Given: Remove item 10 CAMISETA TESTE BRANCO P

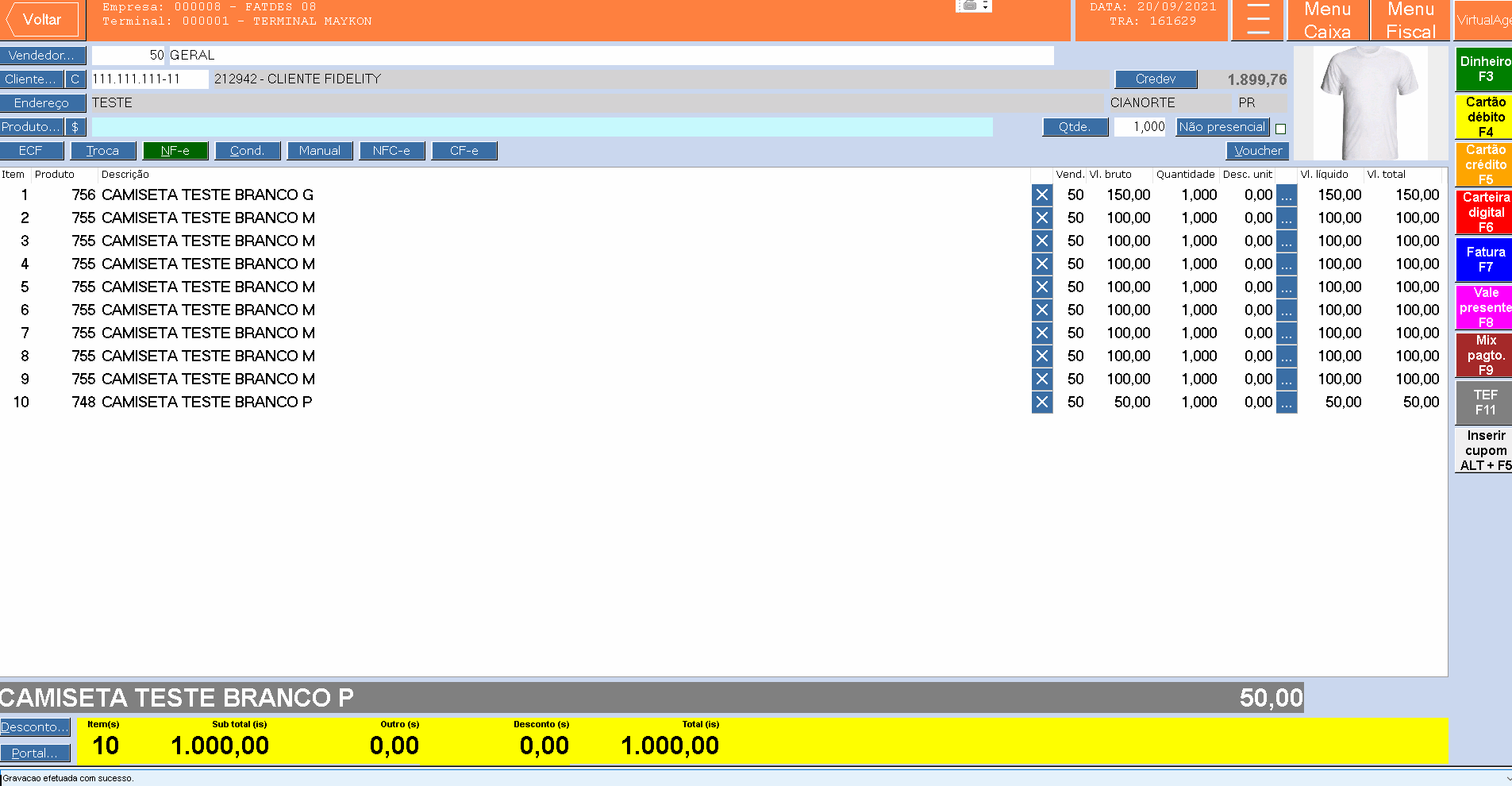Looking at the screenshot, I should (x=1042, y=403).
